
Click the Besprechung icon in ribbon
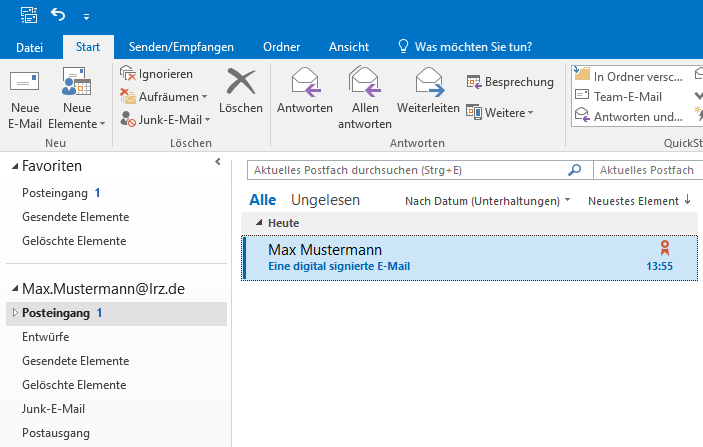click(x=475, y=82)
